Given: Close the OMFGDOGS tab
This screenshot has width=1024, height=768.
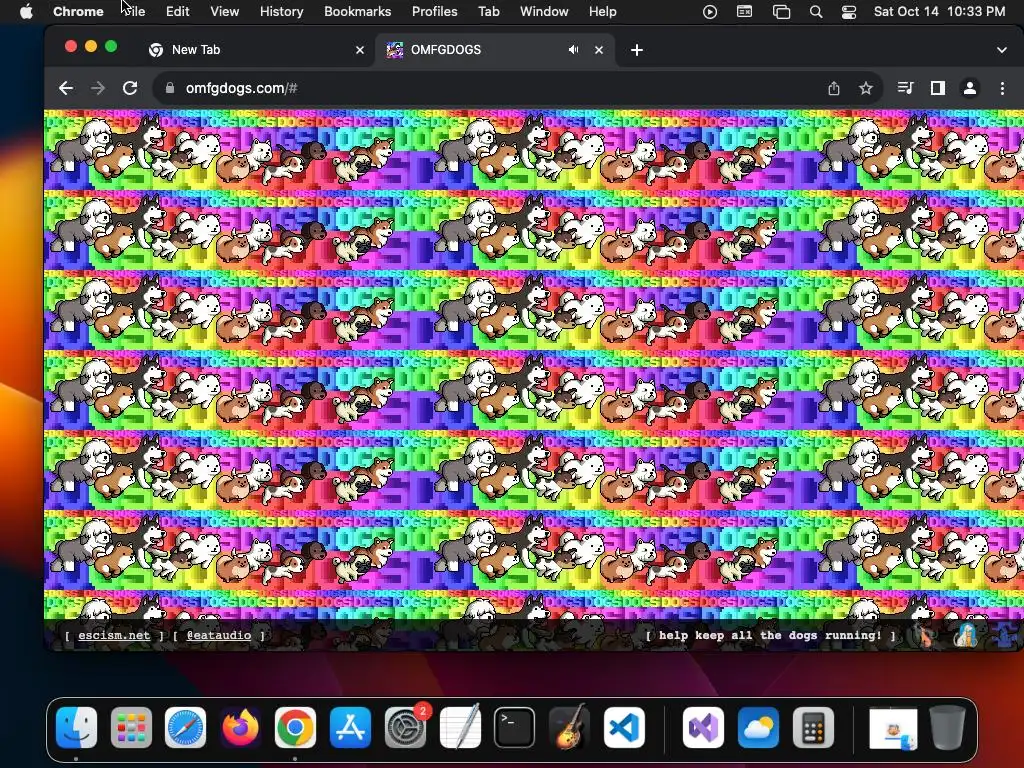Looking at the screenshot, I should tap(599, 50).
